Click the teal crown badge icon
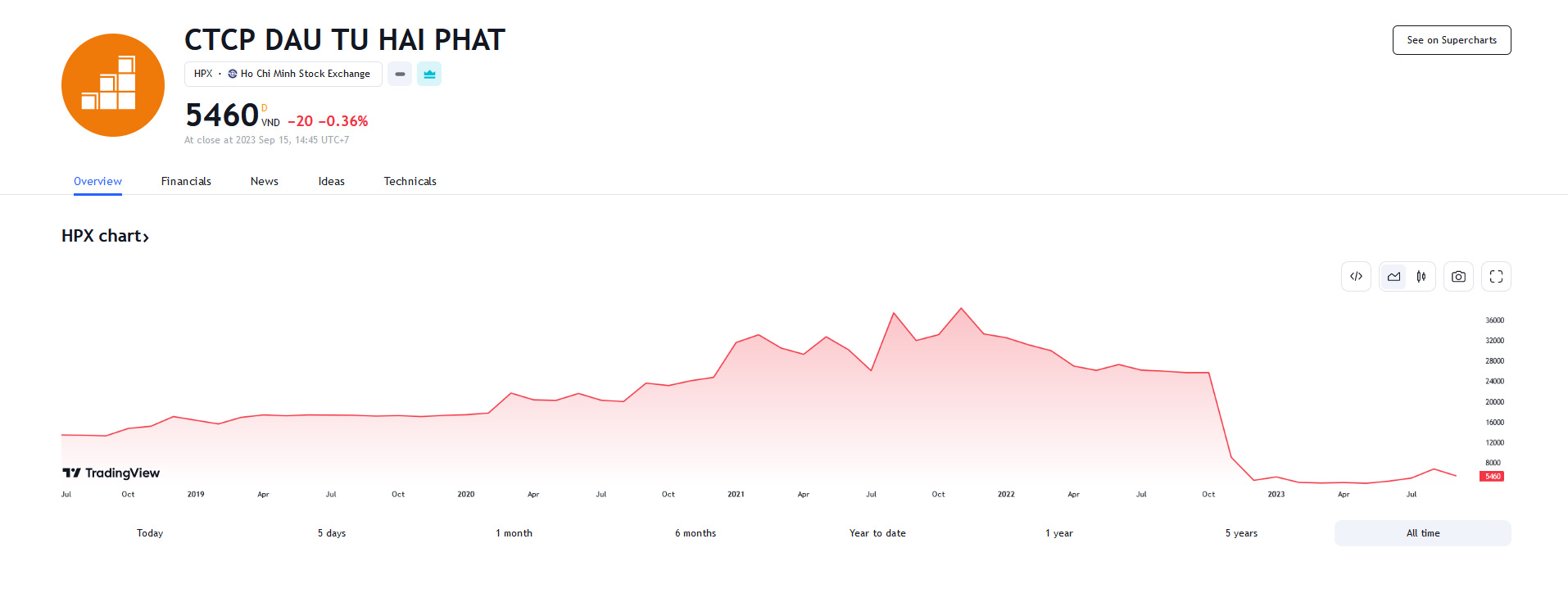Viewport: 1568px width, 602px height. [x=429, y=75]
